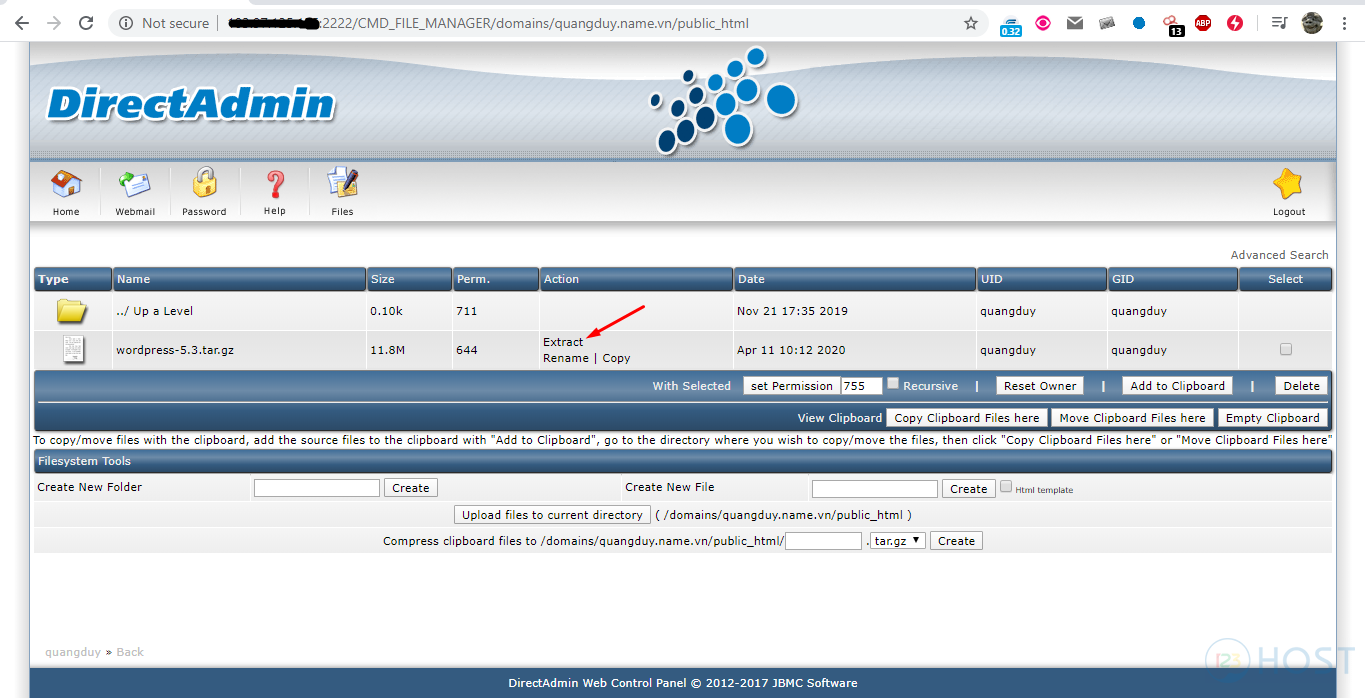Viewport: 1365px width, 698px height.
Task: Click the Reset Owner button
Action: click(1040, 386)
